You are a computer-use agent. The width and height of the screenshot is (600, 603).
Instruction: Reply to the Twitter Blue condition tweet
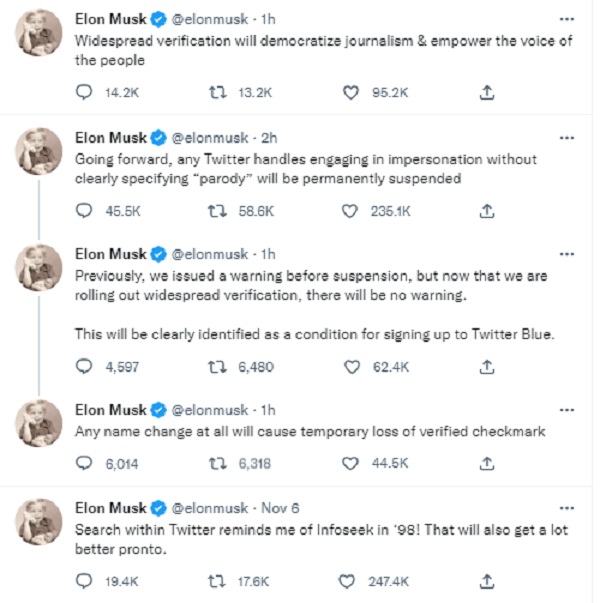click(85, 367)
